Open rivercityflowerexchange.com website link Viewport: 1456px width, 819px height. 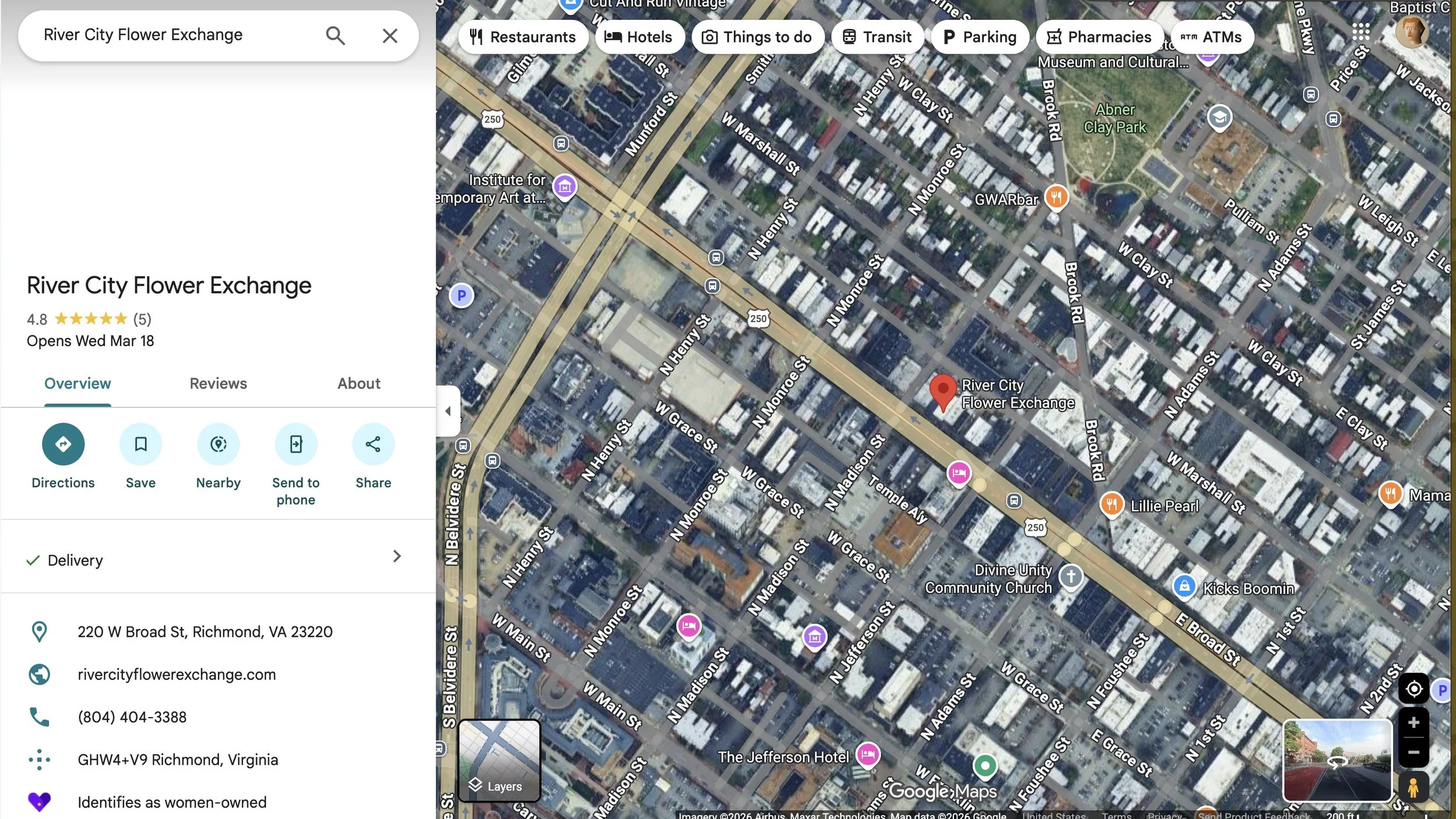(176, 675)
